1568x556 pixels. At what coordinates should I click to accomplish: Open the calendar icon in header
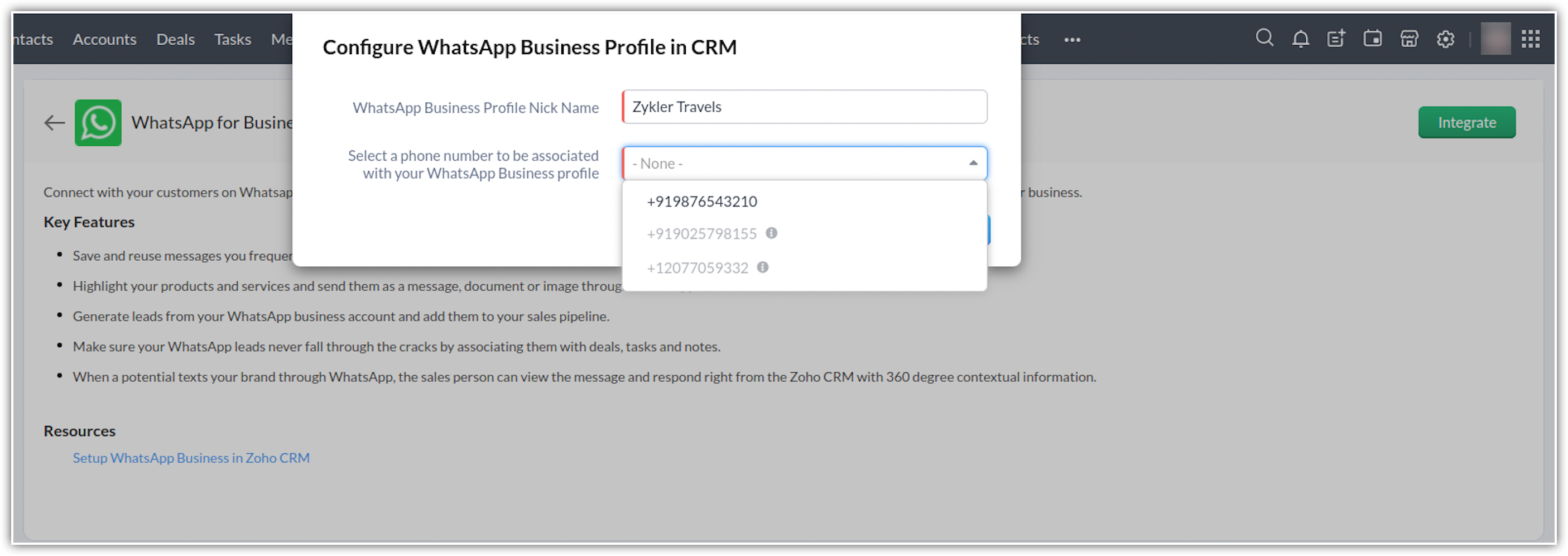1372,39
